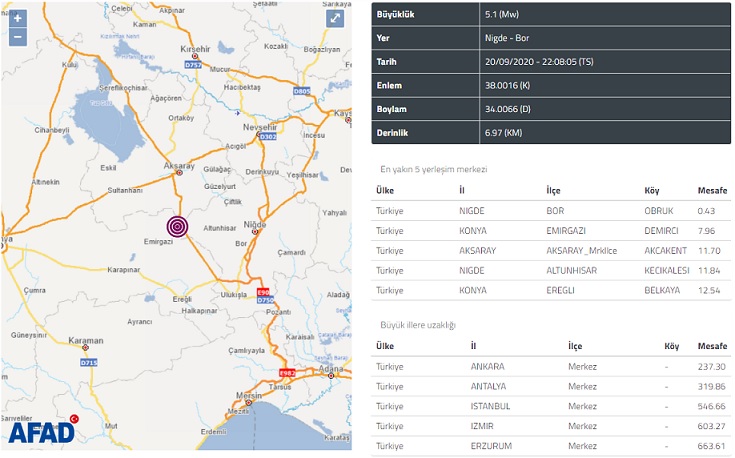Select the ISTANBUL row in big cities table

(551, 406)
